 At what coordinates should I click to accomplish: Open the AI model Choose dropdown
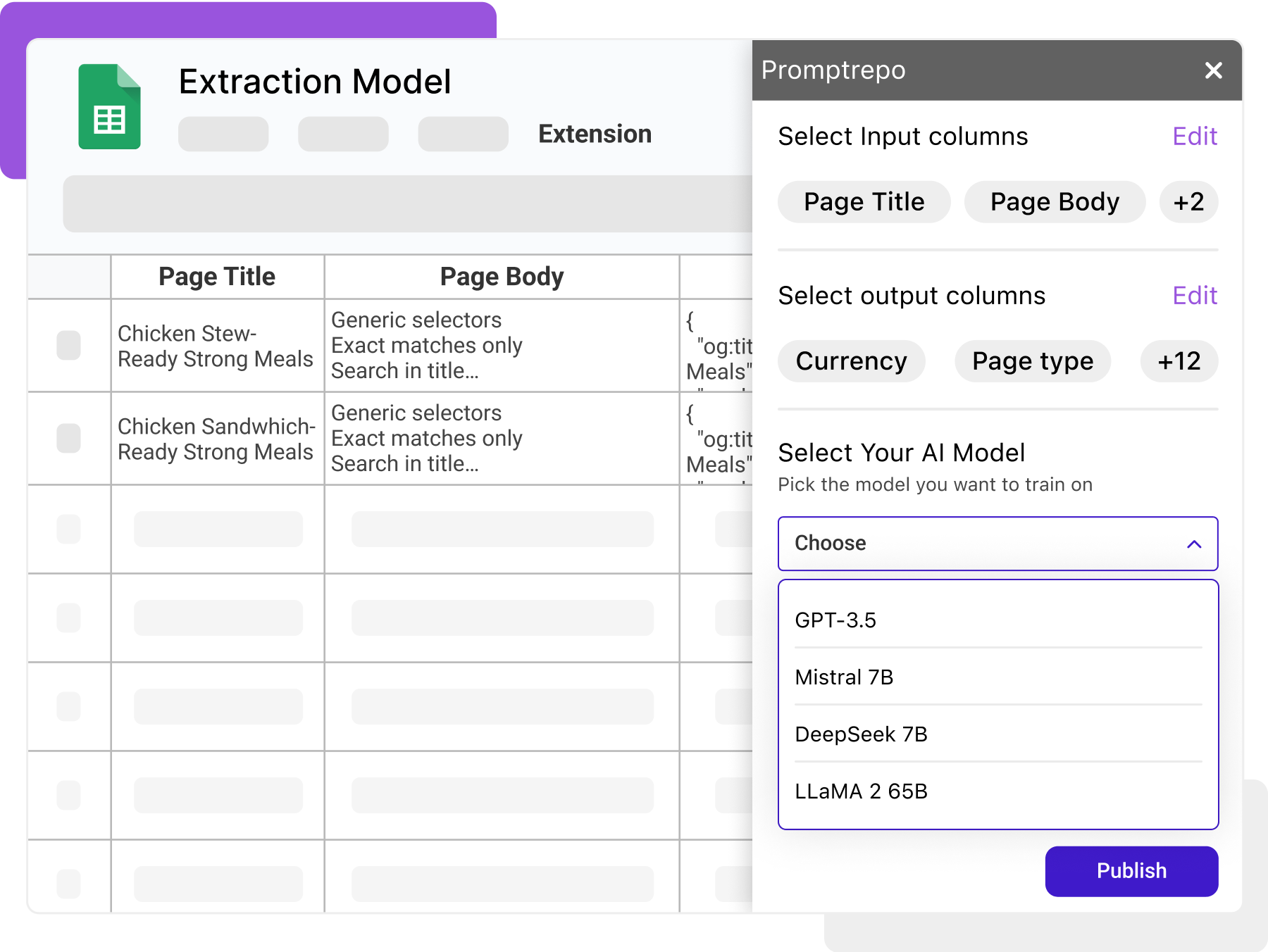click(997, 544)
